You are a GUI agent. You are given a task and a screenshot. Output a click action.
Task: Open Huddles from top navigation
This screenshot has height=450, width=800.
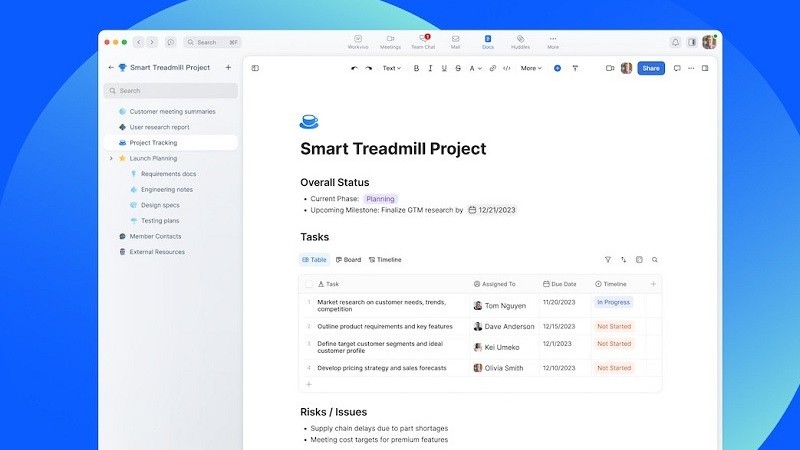(520, 42)
